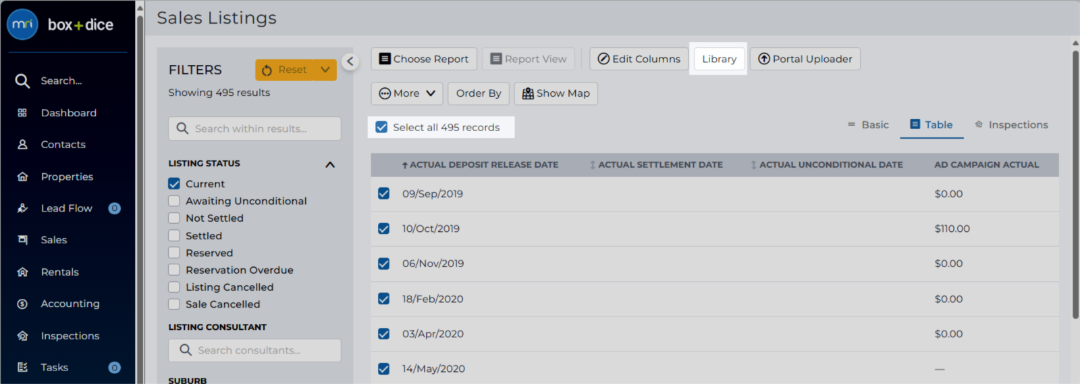Uncheck the 03/Apr/2020 row checkbox
This screenshot has width=1080, height=384.
click(x=384, y=334)
